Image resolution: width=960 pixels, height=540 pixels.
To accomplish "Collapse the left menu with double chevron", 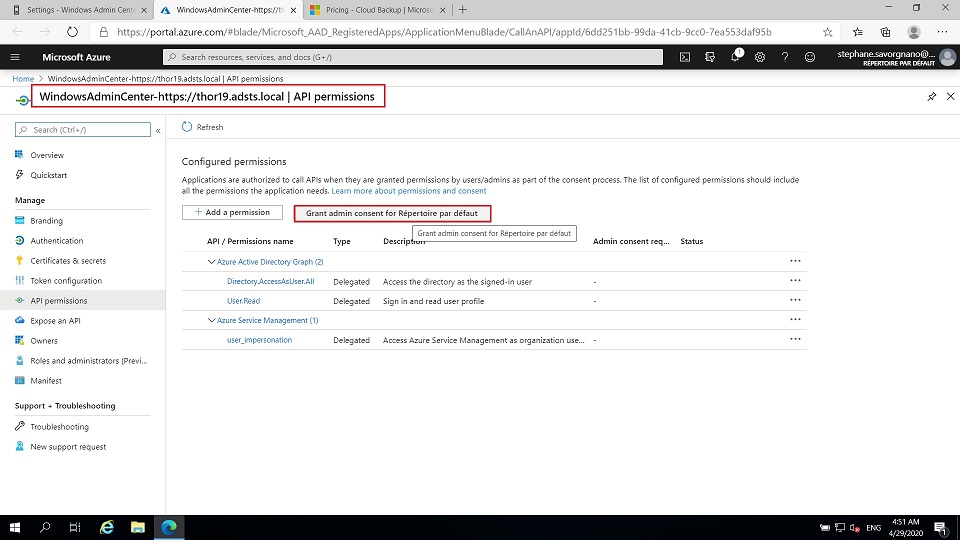I will click(158, 130).
